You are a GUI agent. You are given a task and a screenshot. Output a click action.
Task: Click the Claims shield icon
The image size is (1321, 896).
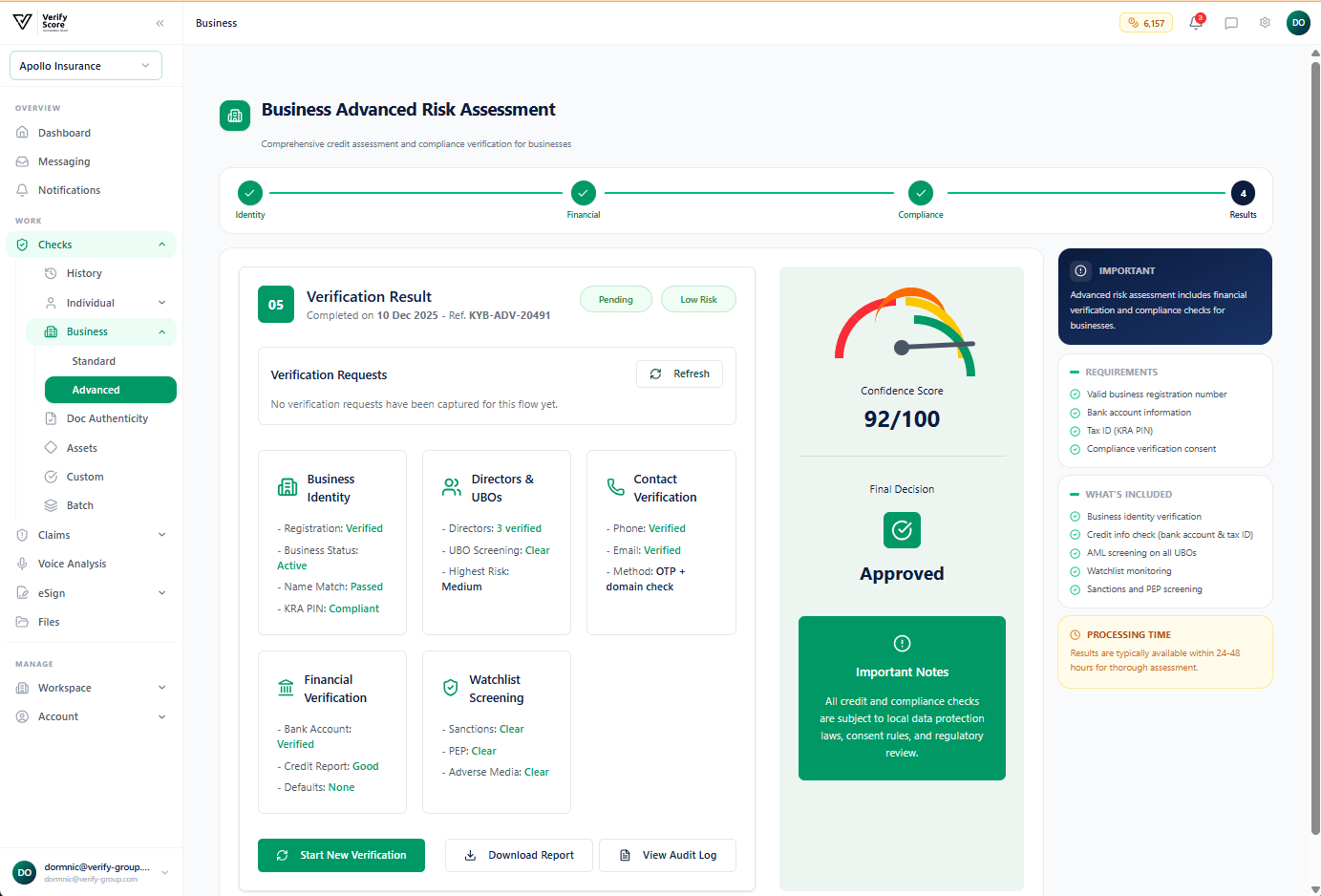click(x=22, y=535)
